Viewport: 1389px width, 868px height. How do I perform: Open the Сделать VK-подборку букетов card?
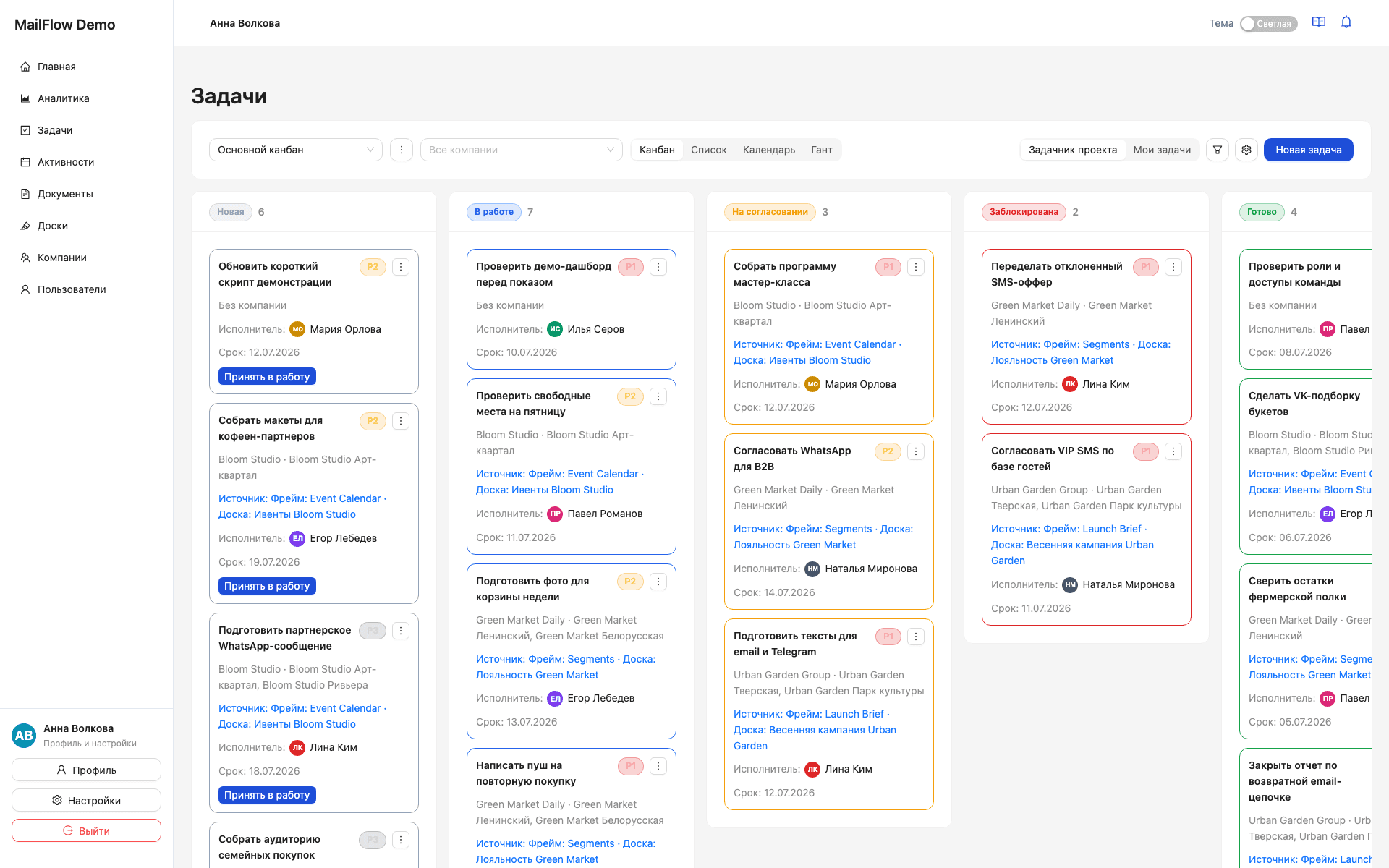[x=1305, y=467]
